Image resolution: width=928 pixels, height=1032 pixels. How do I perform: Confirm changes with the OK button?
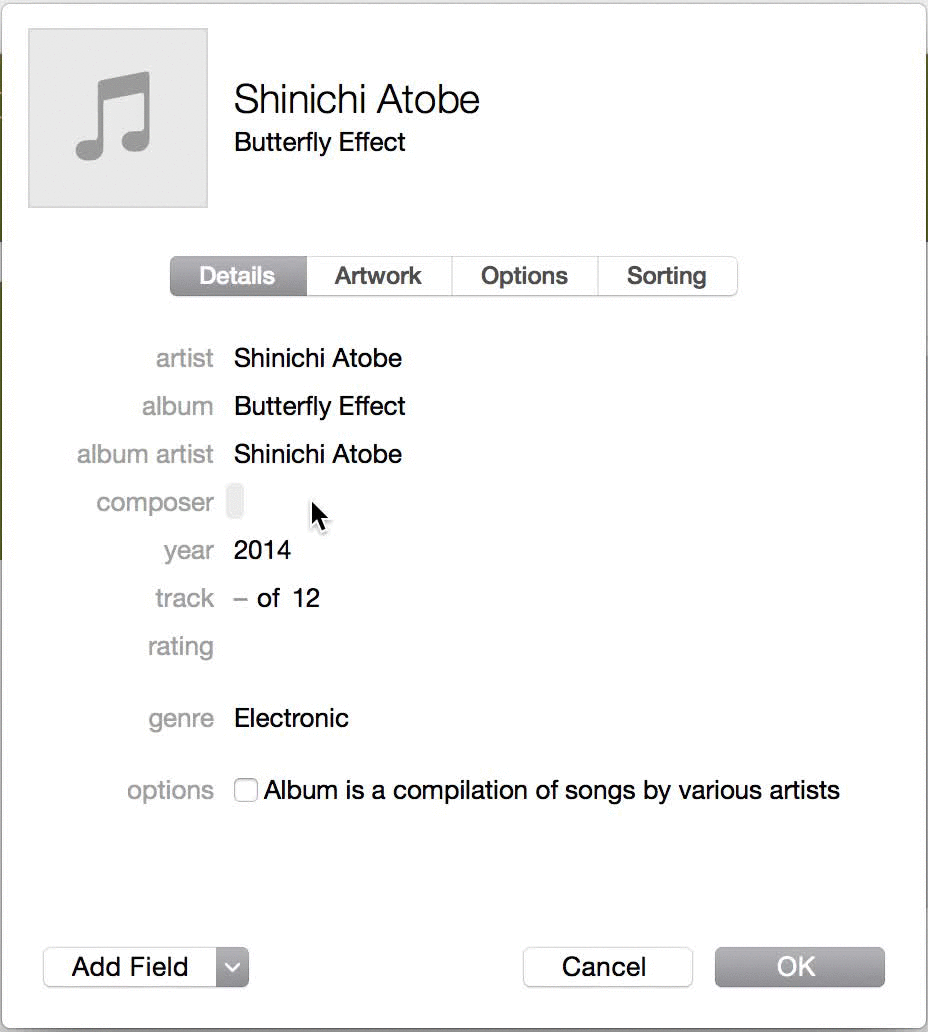tap(800, 967)
